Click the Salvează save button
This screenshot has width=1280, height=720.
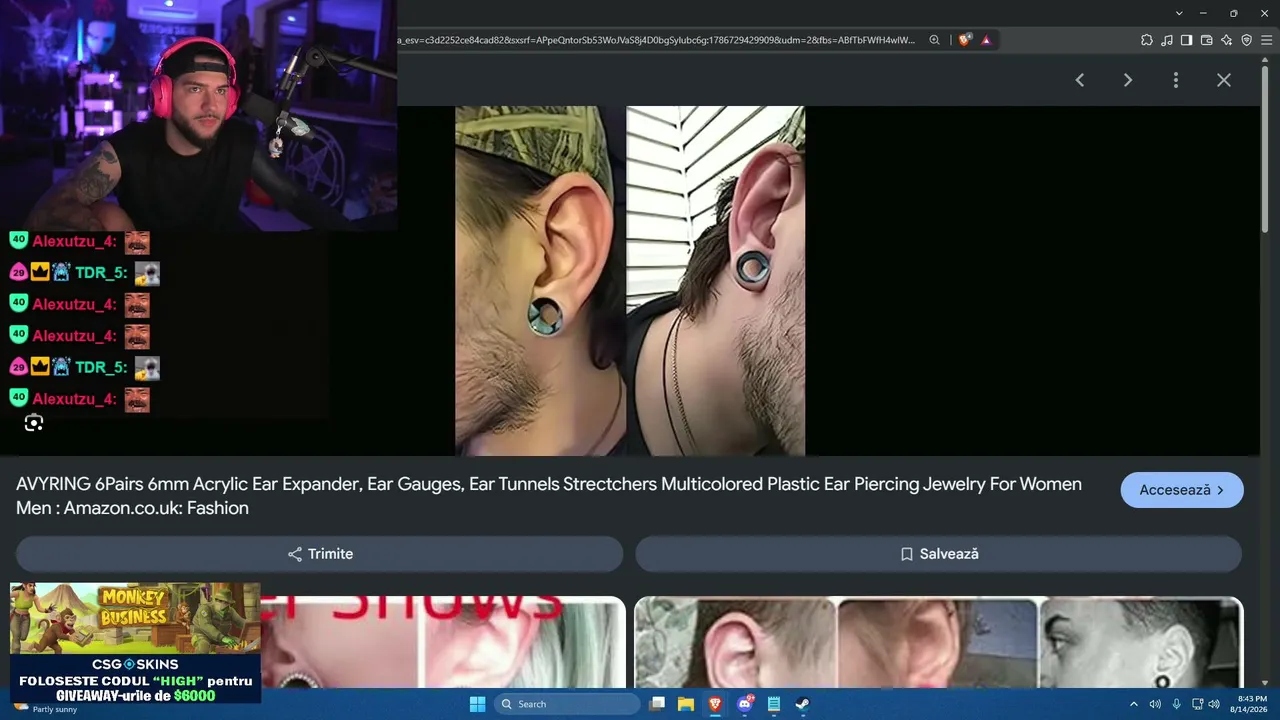[x=939, y=554]
